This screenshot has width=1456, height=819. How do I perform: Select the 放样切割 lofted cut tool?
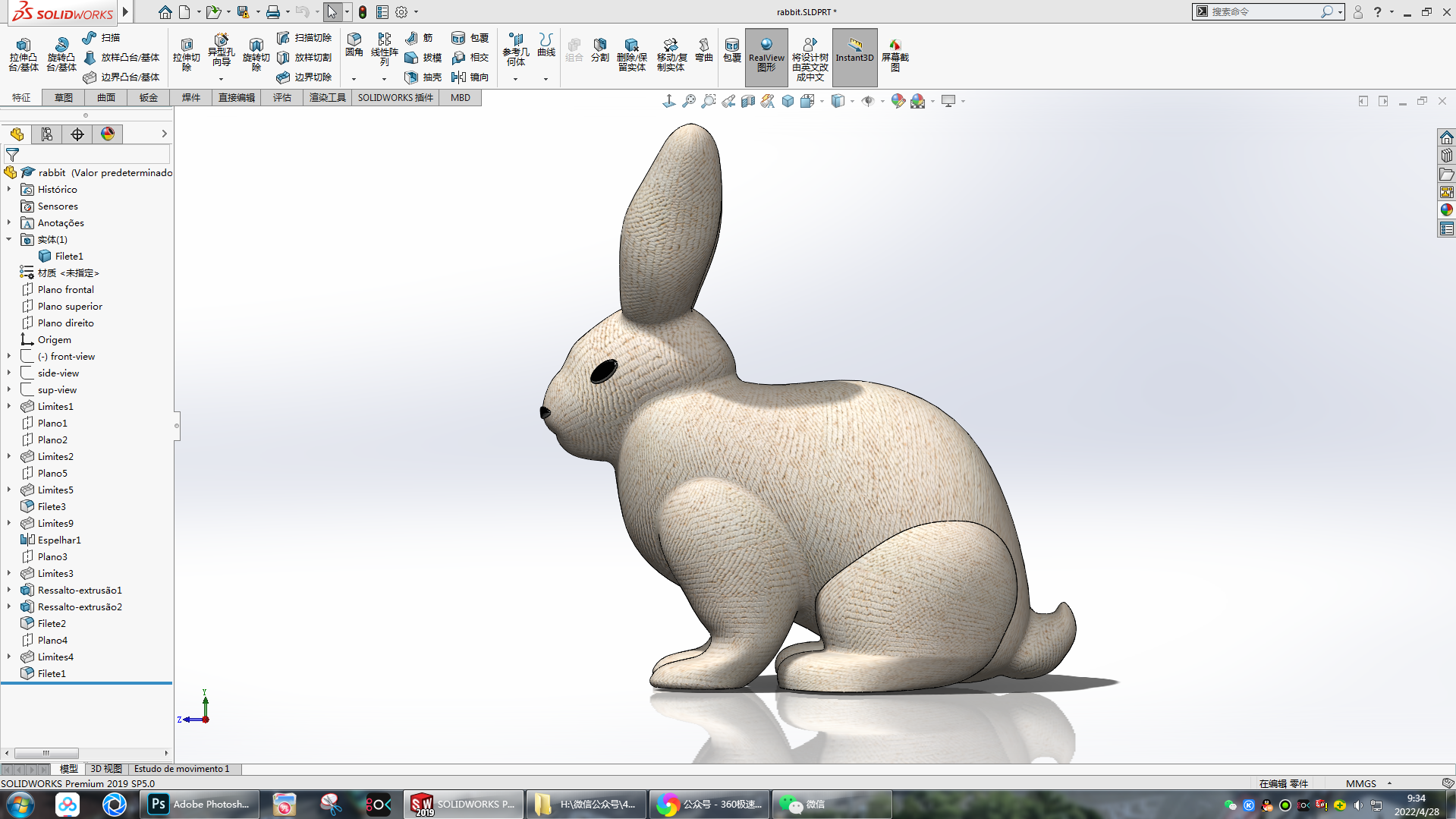click(x=304, y=57)
